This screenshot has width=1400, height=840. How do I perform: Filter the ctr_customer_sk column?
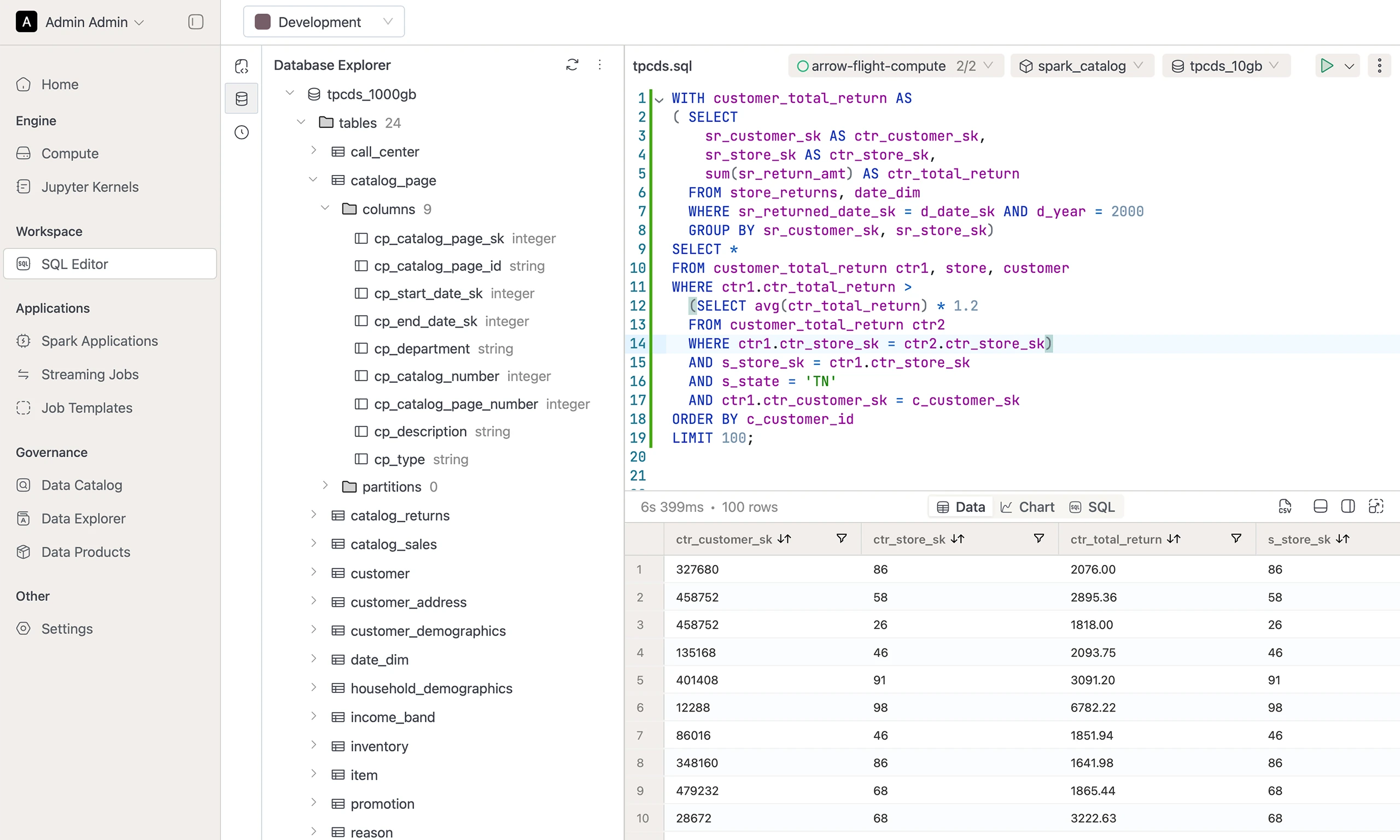coord(842,538)
